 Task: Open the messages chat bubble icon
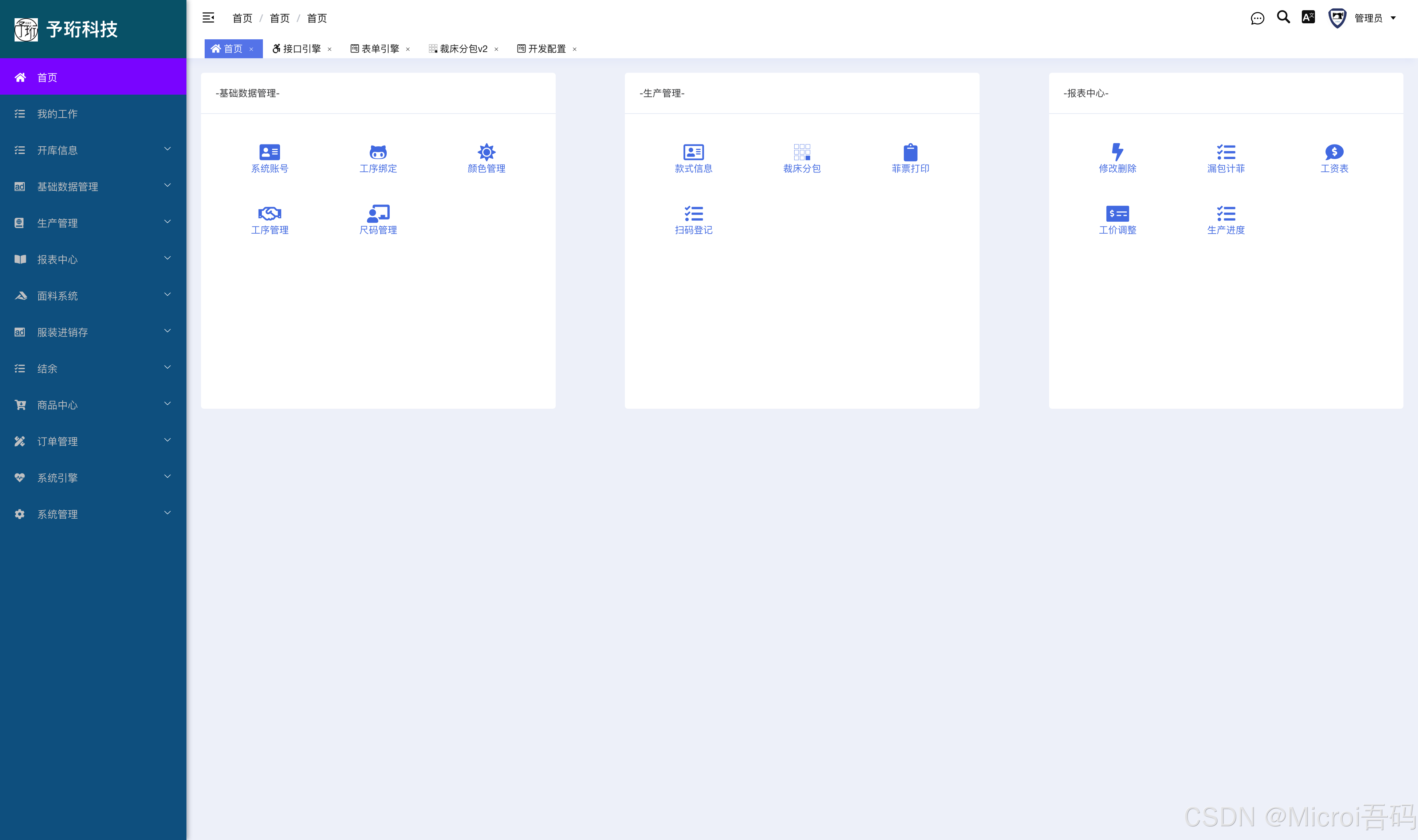pyautogui.click(x=1257, y=19)
